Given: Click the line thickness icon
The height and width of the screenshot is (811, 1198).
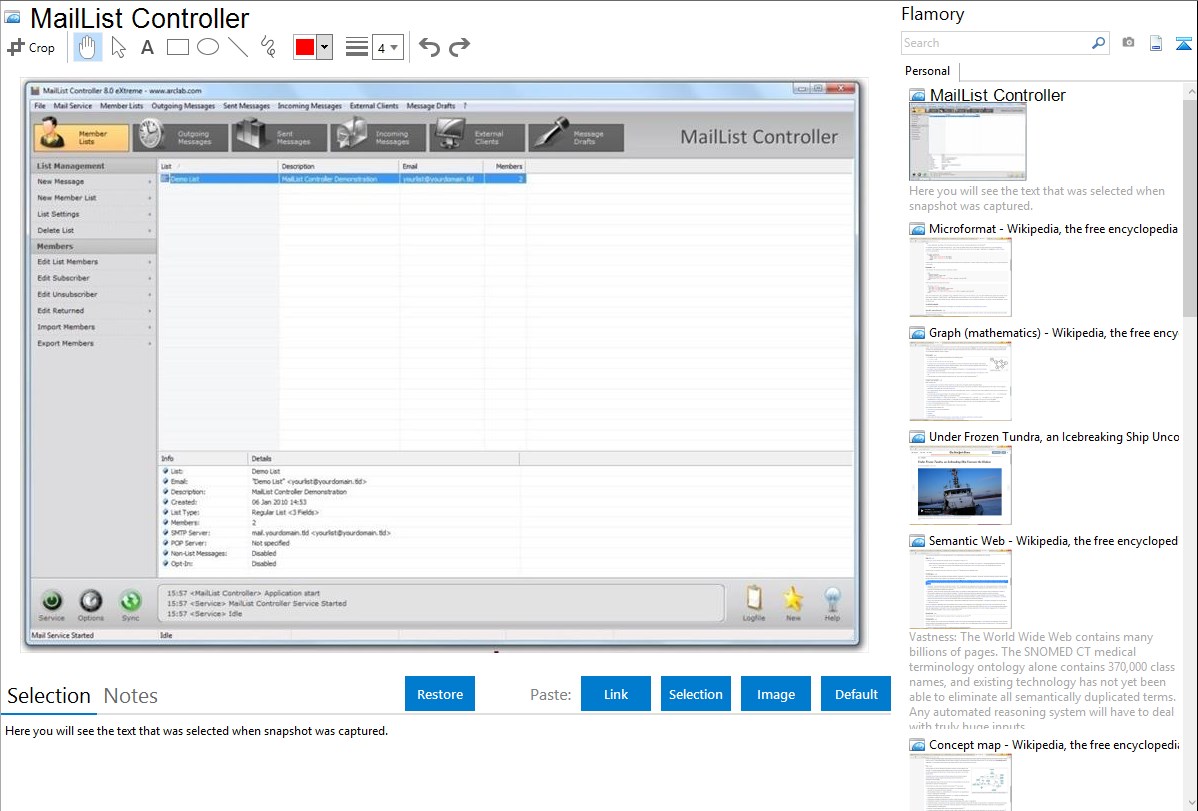Looking at the screenshot, I should pyautogui.click(x=357, y=47).
